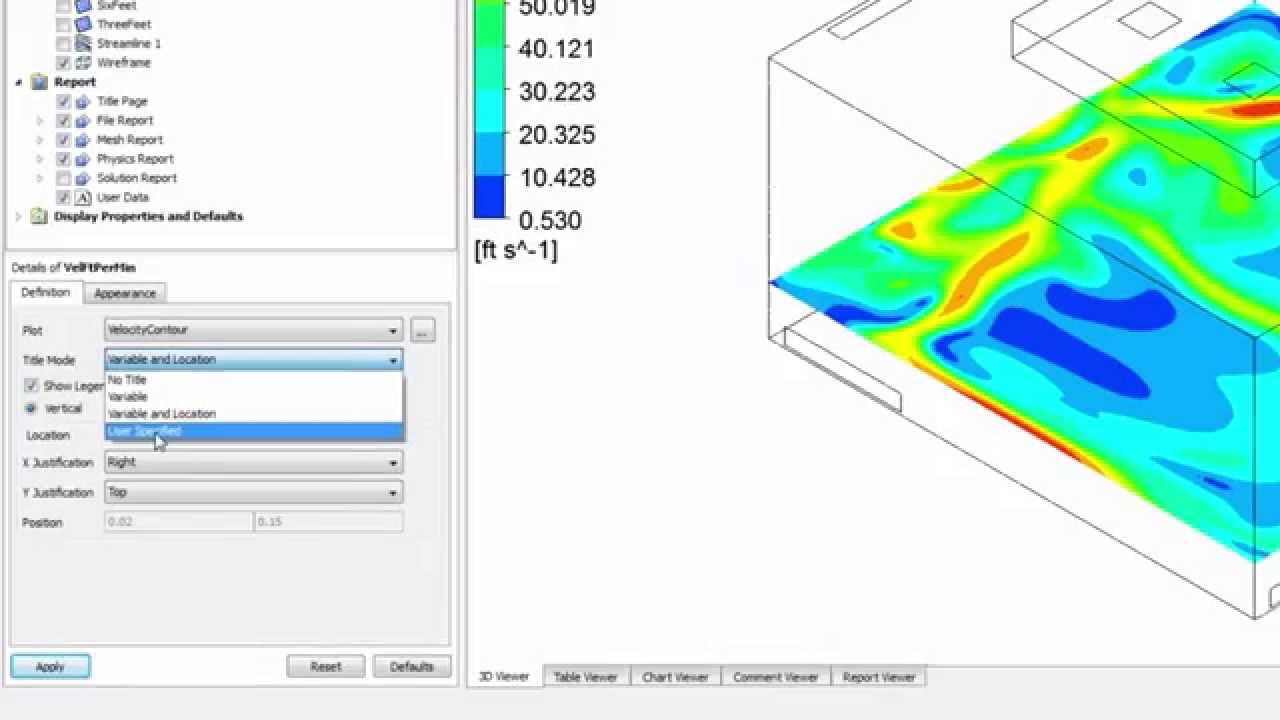This screenshot has width=1280, height=720.
Task: Click the first Position field 0.02
Action: pos(179,522)
